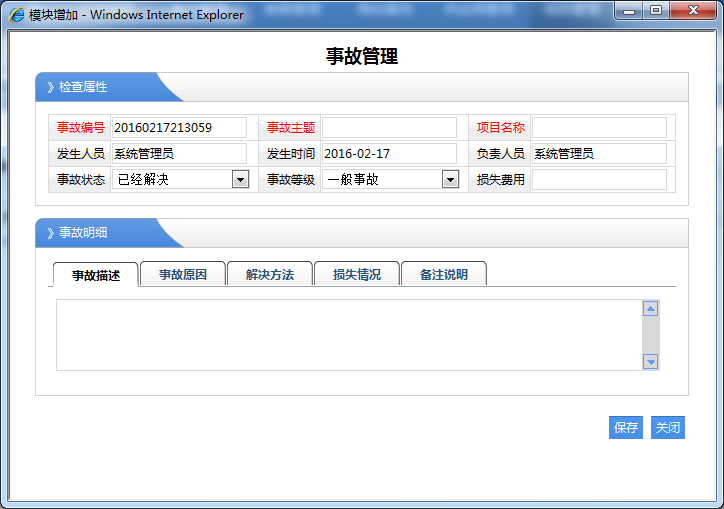Screen dimensions: 724x509
Task: Click the 检查属性 section chevron icon
Action: tap(50, 87)
